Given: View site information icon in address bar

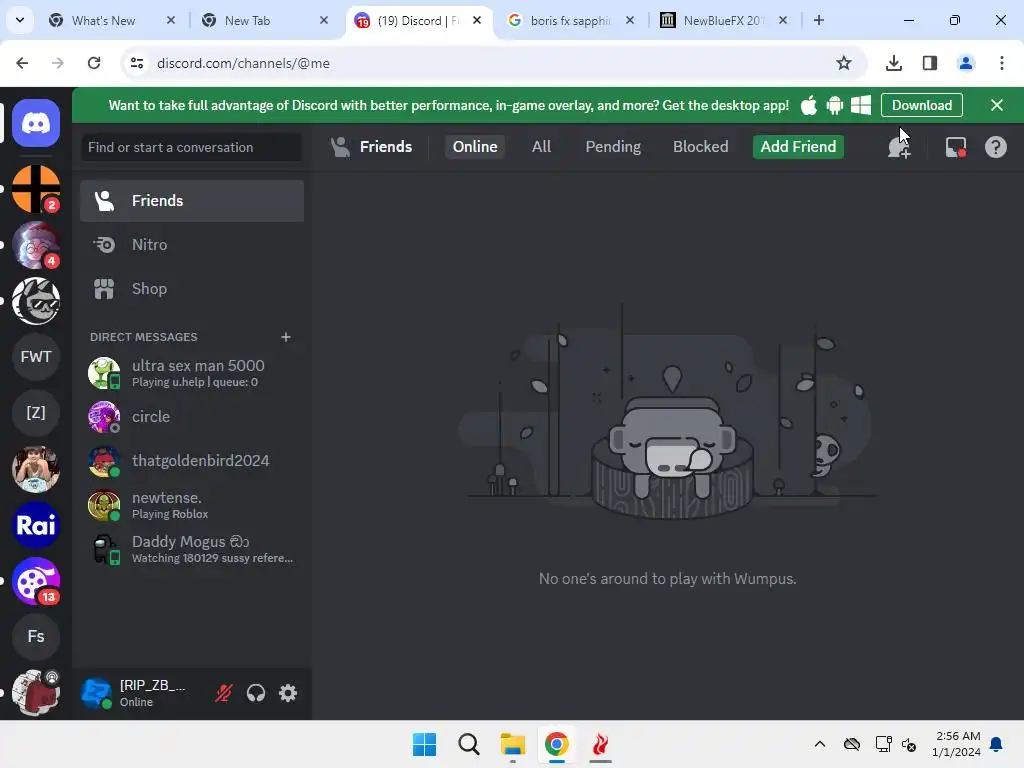Looking at the screenshot, I should click(137, 63).
